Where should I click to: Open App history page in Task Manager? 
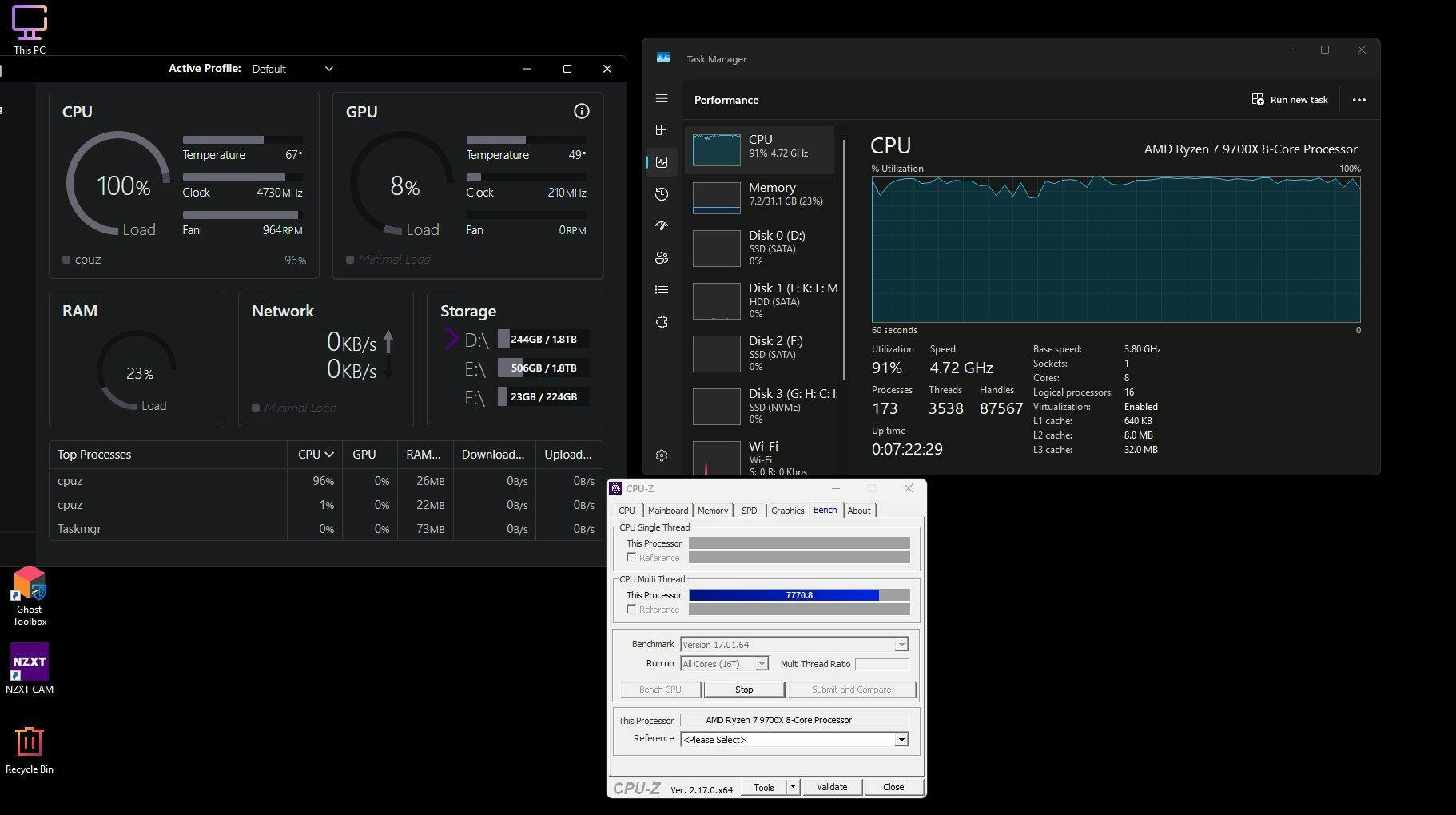coord(662,194)
